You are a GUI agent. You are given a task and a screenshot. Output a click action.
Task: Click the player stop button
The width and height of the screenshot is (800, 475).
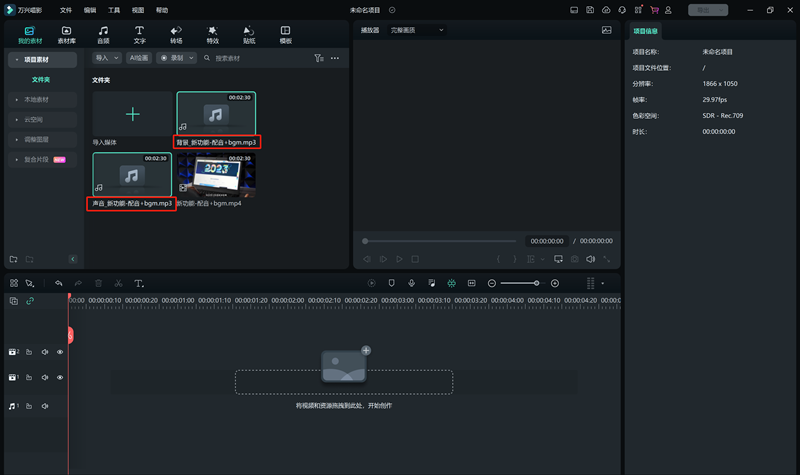point(415,259)
